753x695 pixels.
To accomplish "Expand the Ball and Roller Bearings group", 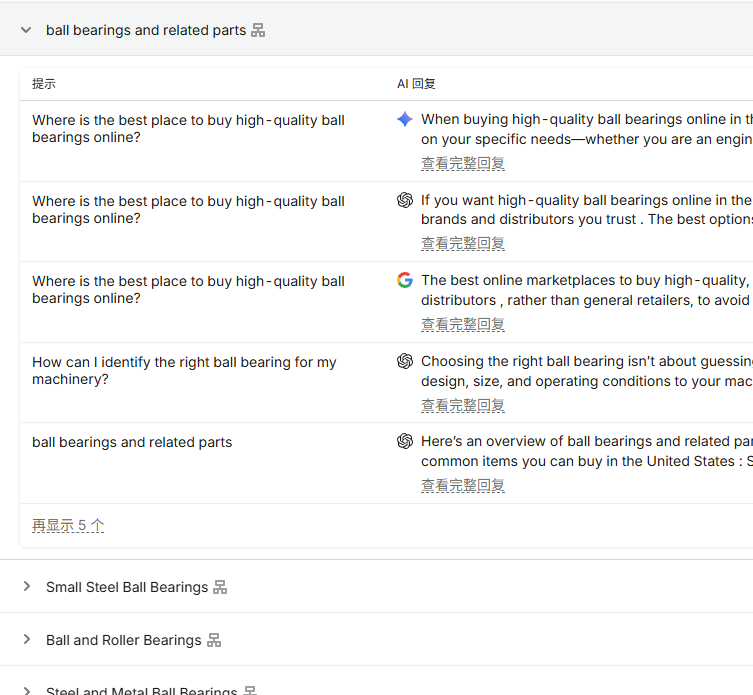I will coord(27,639).
